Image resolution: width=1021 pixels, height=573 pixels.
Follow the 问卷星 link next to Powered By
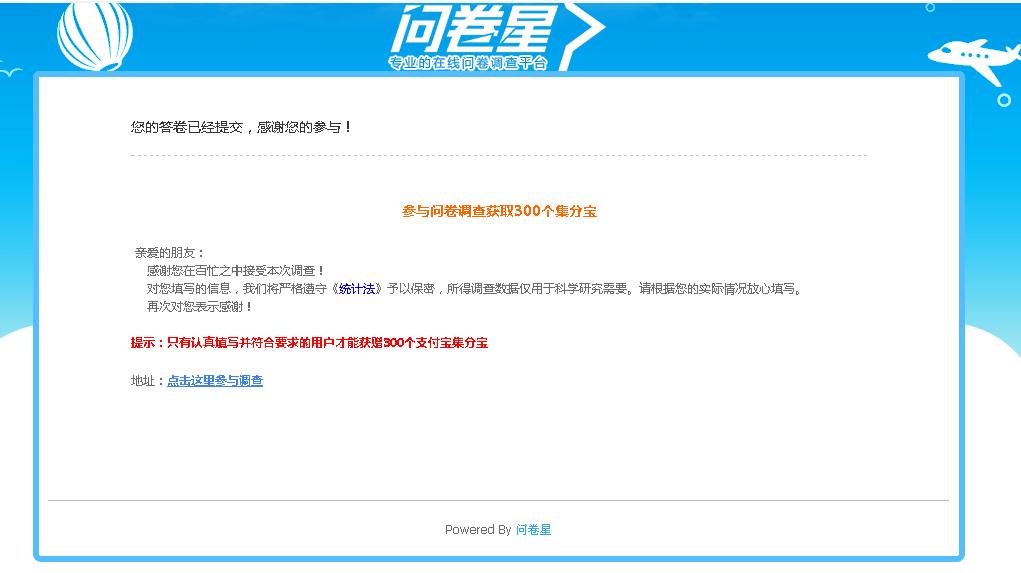[533, 529]
